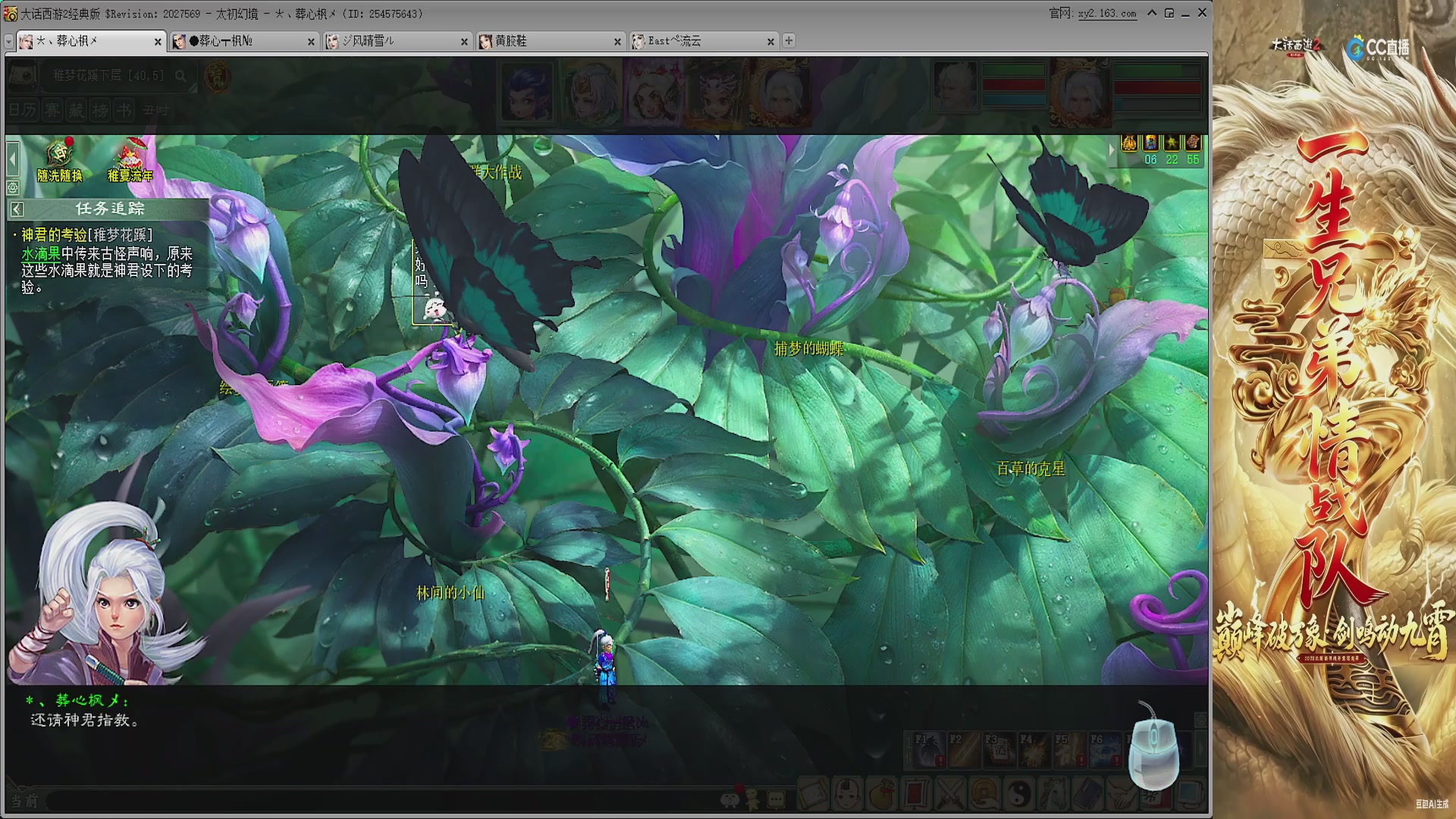Select the last team member portrait

pos(780,93)
